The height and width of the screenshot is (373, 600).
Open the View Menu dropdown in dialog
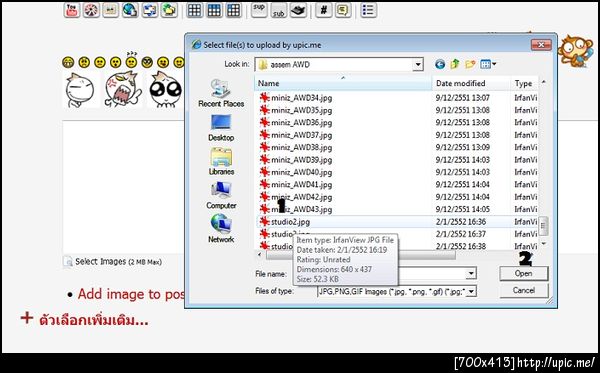click(488, 64)
